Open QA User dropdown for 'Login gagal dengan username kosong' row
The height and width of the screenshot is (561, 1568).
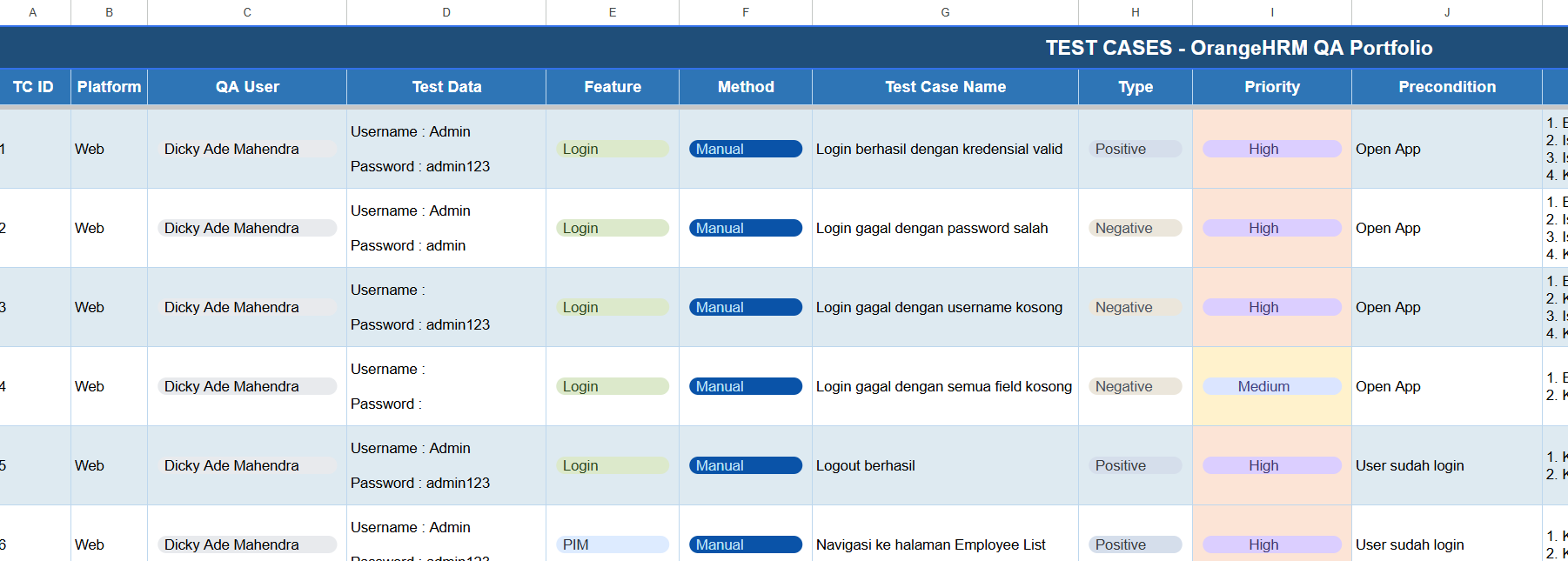pos(247,307)
